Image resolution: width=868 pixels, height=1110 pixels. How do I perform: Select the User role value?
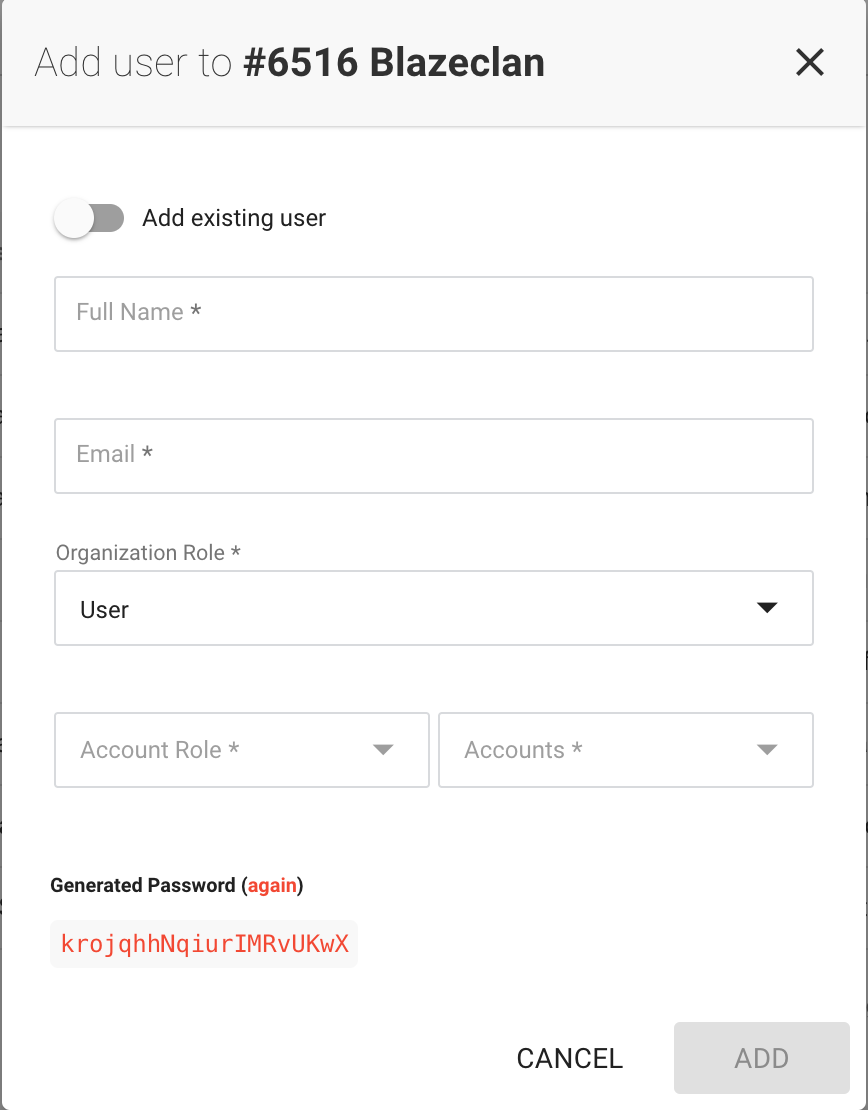(x=104, y=610)
